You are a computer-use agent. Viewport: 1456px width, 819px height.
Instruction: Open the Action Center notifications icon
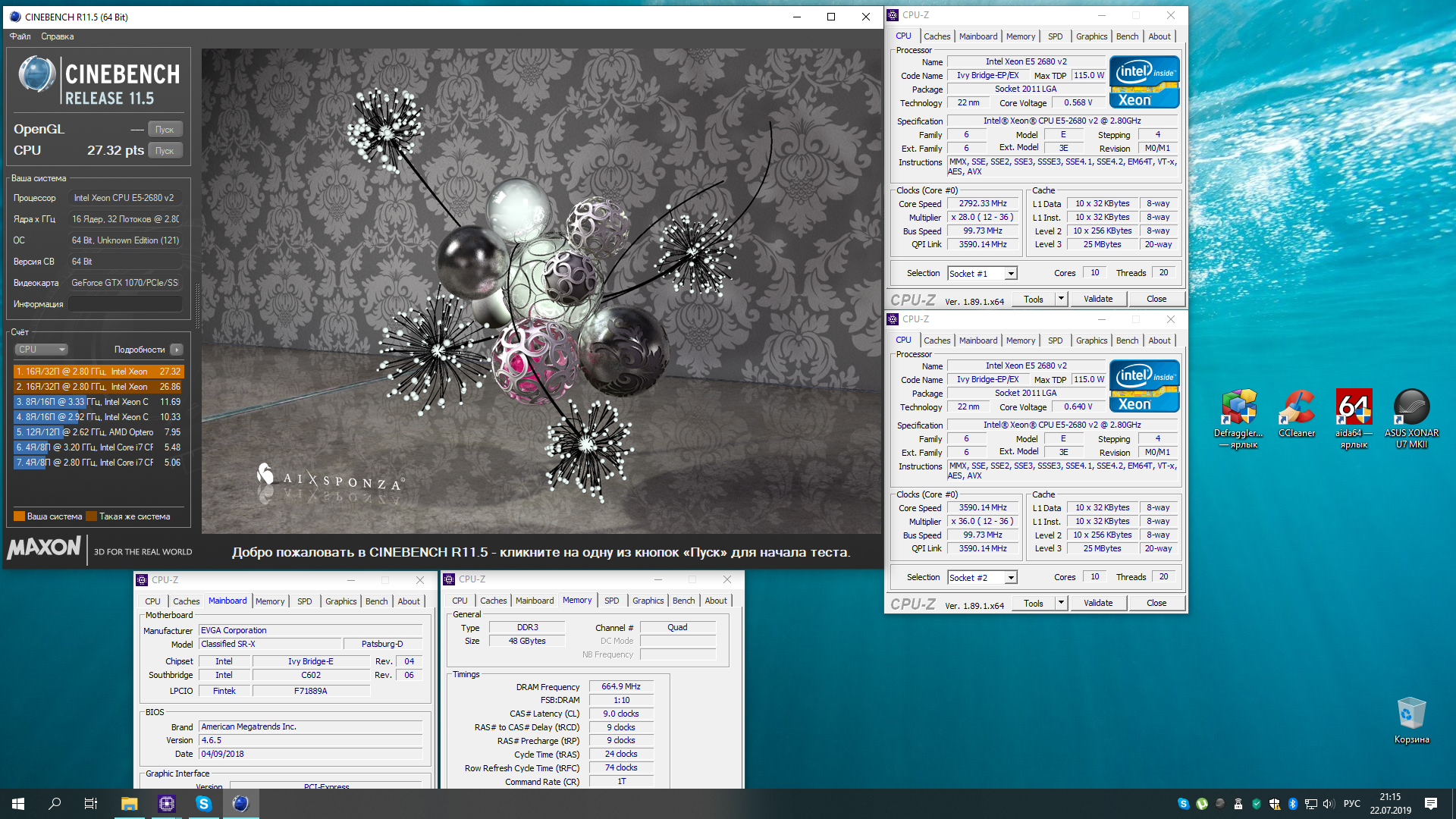pos(1431,804)
